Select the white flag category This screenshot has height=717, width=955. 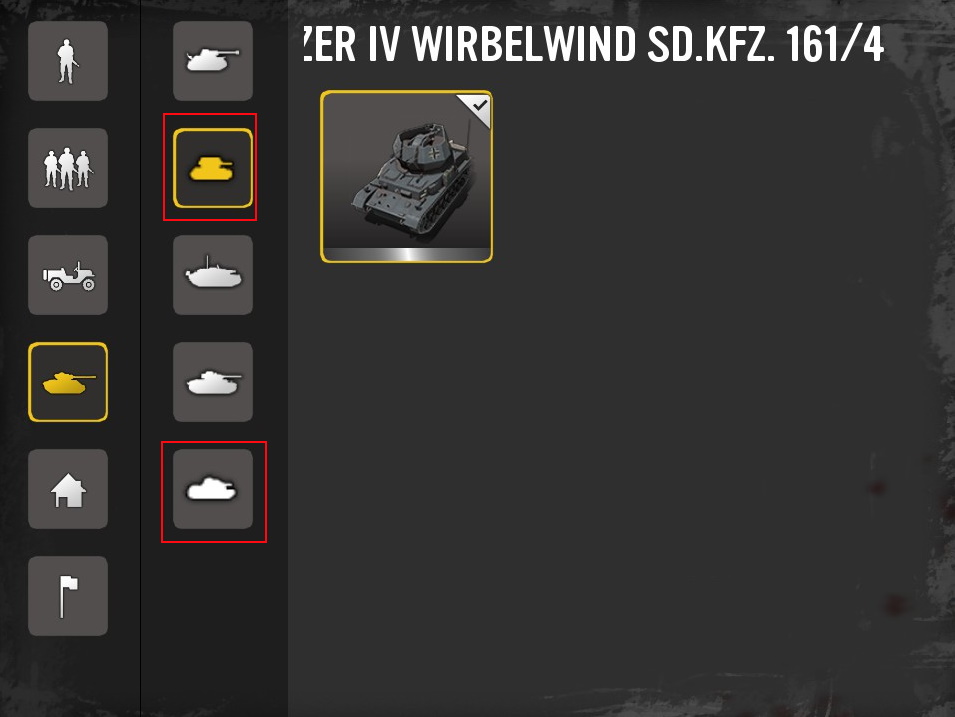[x=68, y=596]
